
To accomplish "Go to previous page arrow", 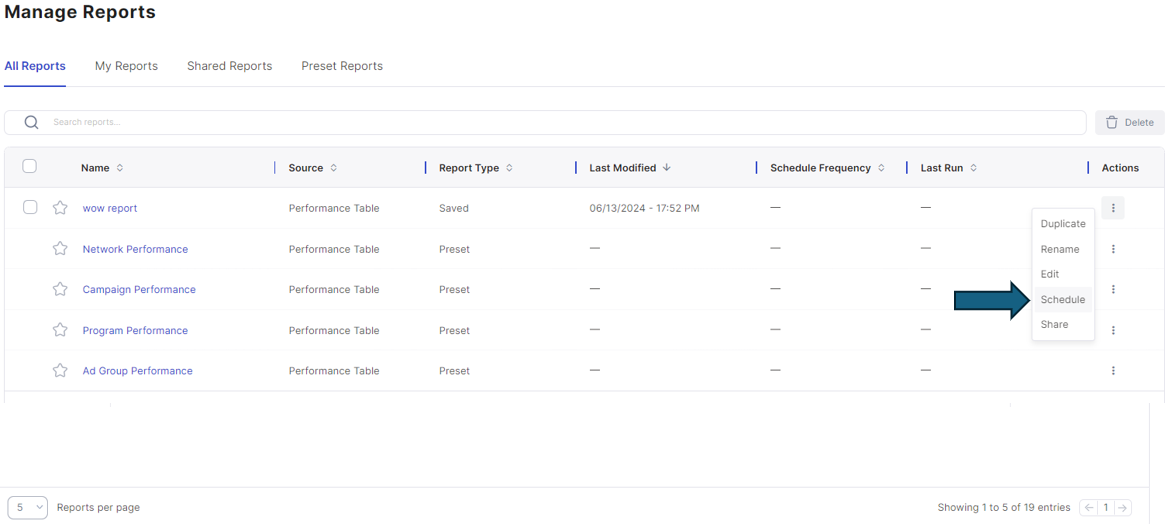I will pyautogui.click(x=1089, y=508).
